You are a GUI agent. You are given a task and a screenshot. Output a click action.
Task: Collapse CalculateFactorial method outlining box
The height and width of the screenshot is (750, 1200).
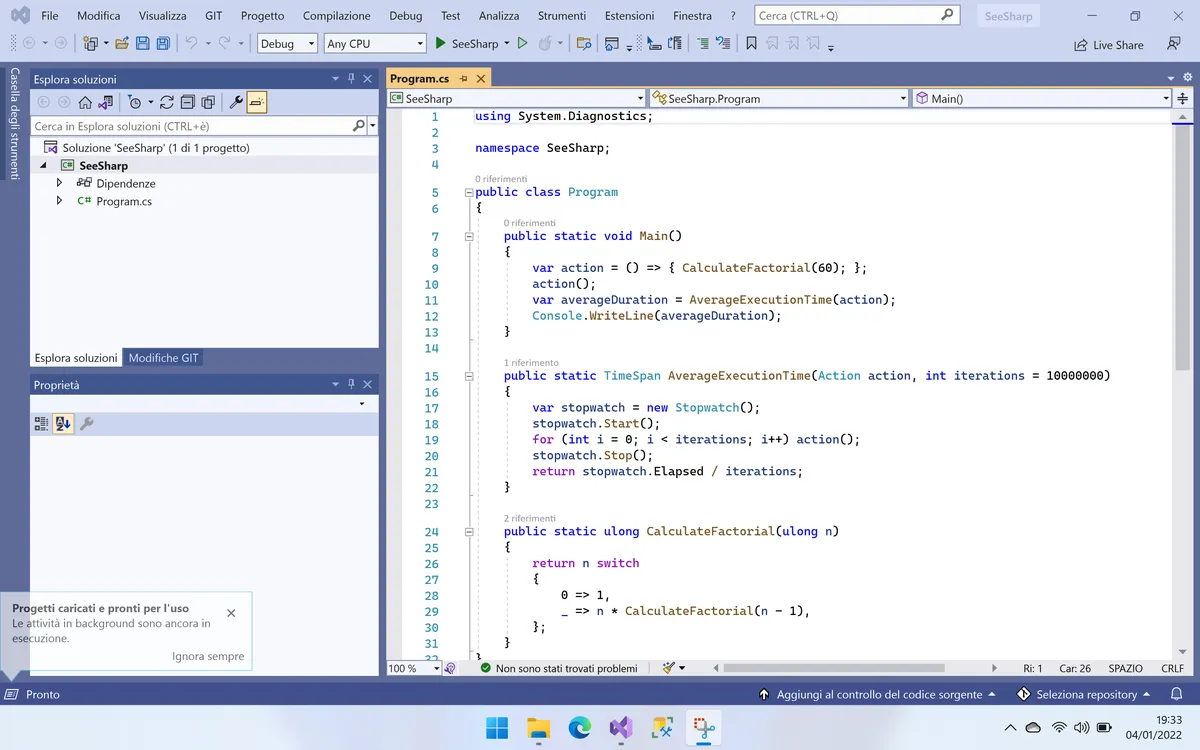click(468, 532)
